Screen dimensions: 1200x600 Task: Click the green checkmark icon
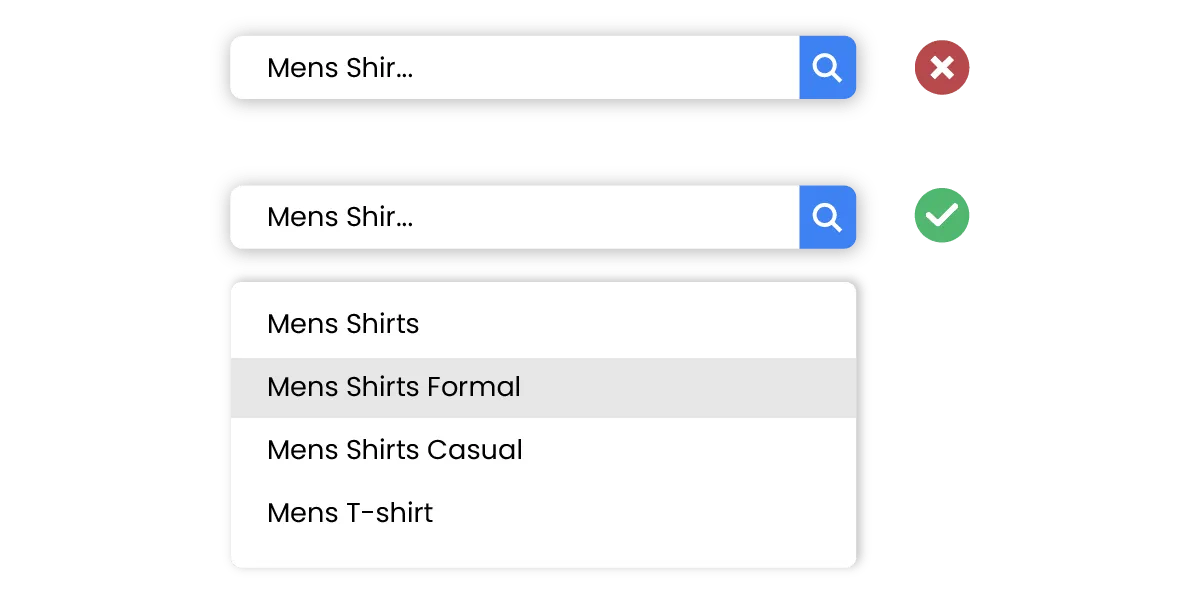941,215
